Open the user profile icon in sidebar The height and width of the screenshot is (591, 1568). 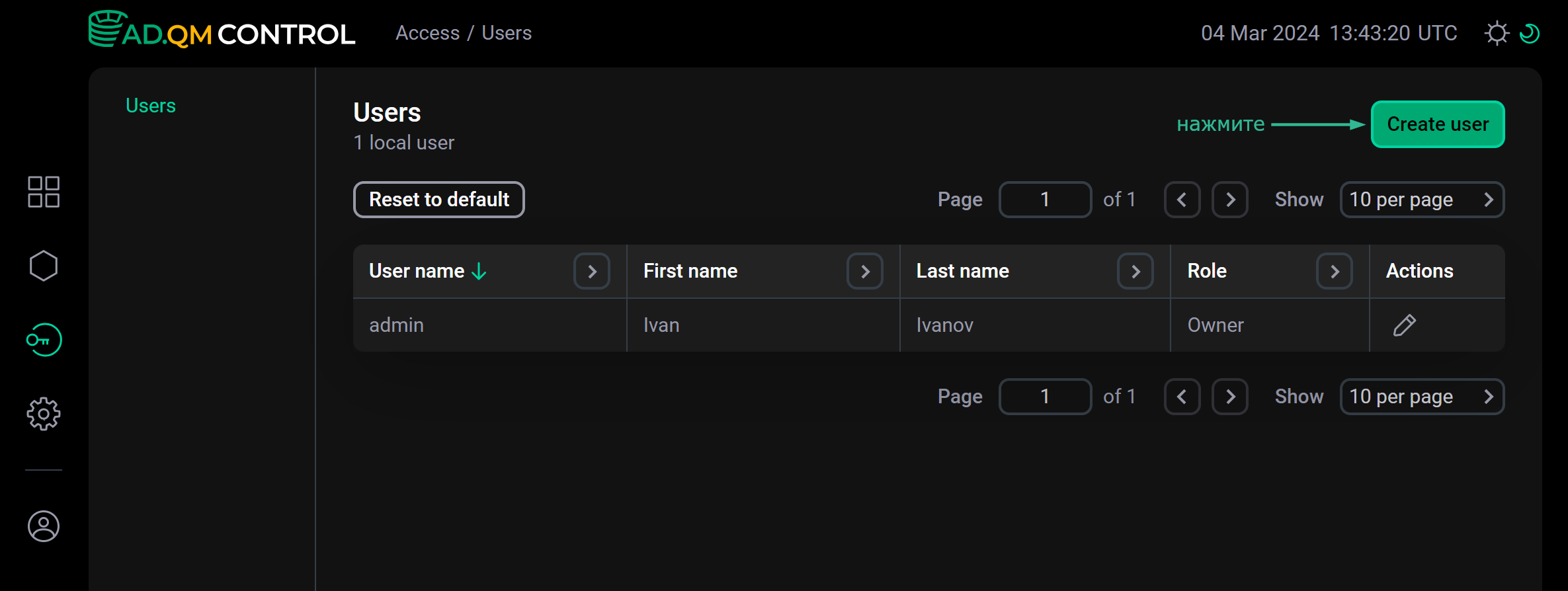[44, 526]
